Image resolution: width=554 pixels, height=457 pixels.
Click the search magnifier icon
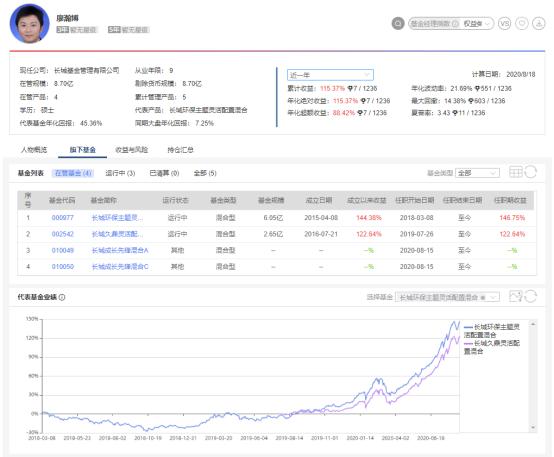point(397,24)
